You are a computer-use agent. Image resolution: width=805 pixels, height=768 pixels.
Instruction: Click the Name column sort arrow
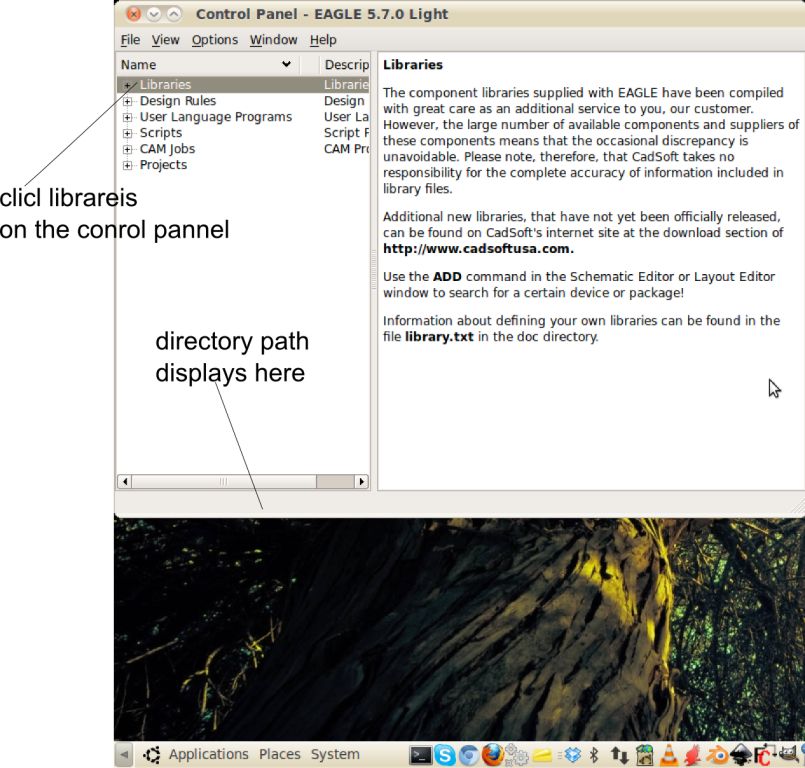286,64
